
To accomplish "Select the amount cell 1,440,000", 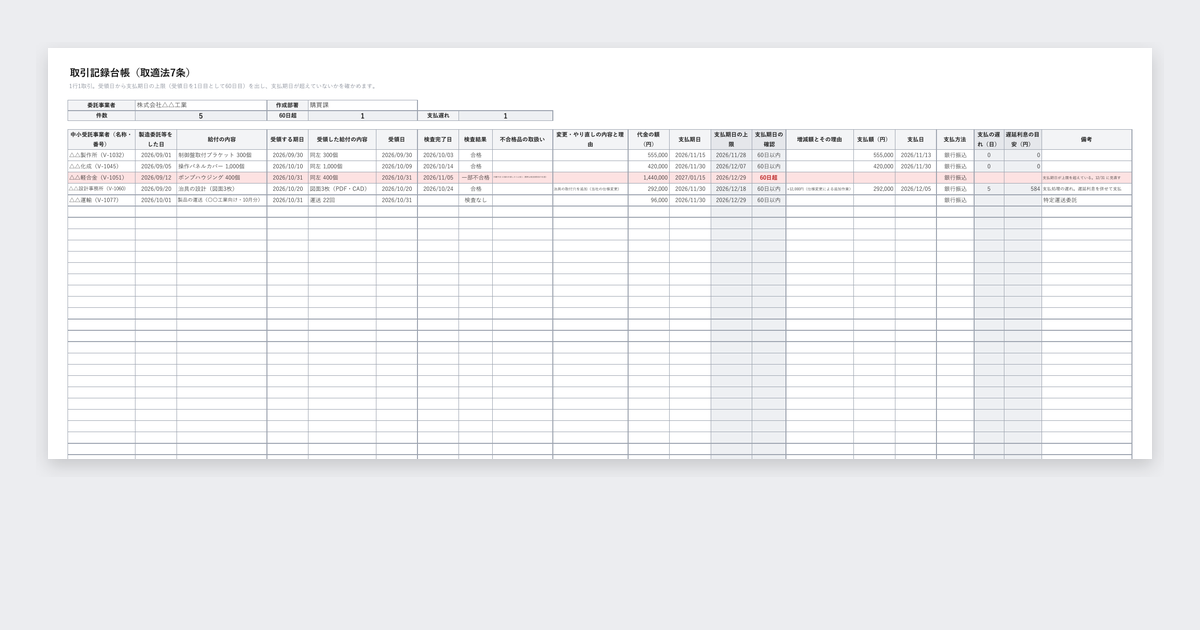I will point(649,178).
